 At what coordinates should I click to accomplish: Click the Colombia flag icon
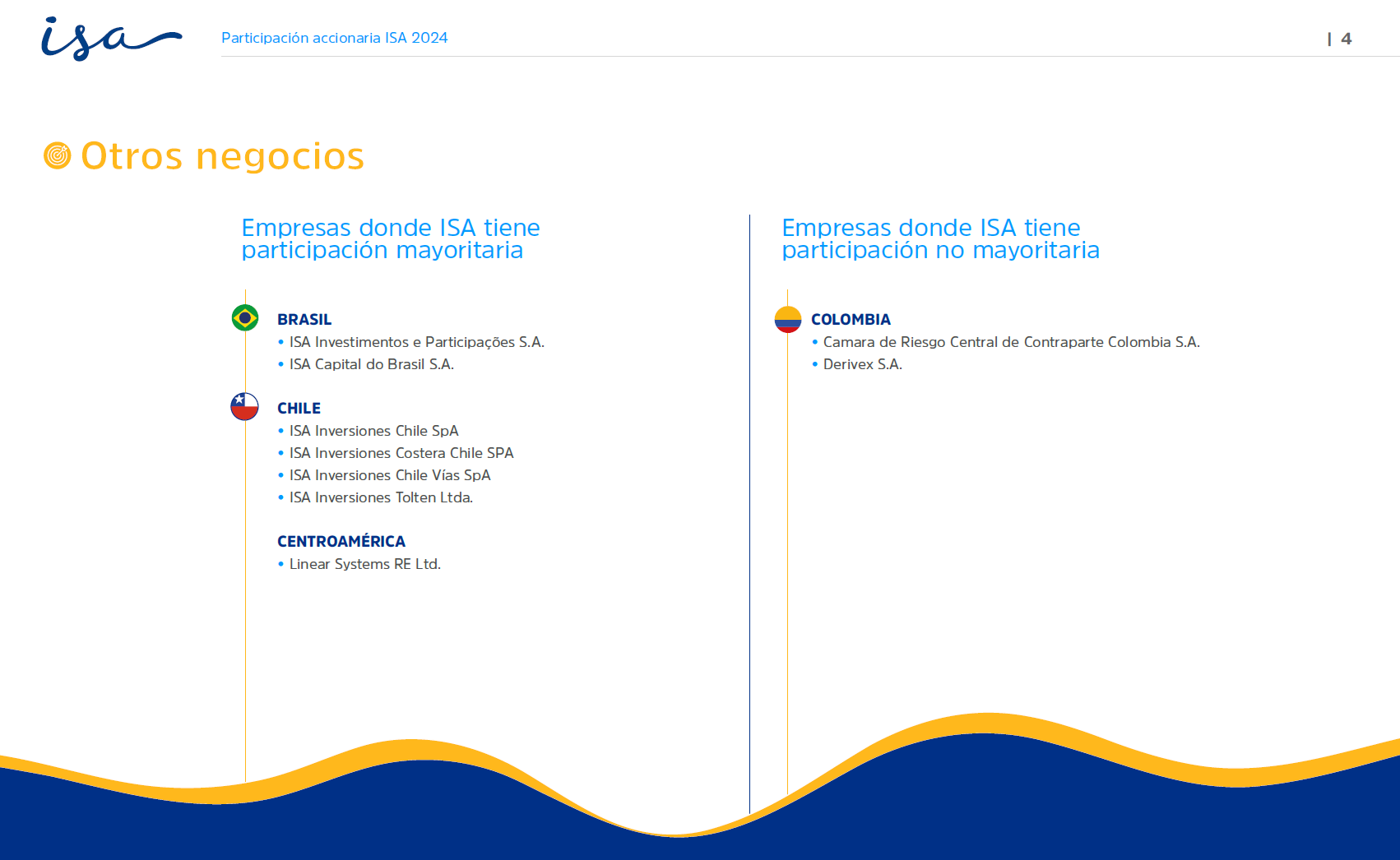[788, 319]
